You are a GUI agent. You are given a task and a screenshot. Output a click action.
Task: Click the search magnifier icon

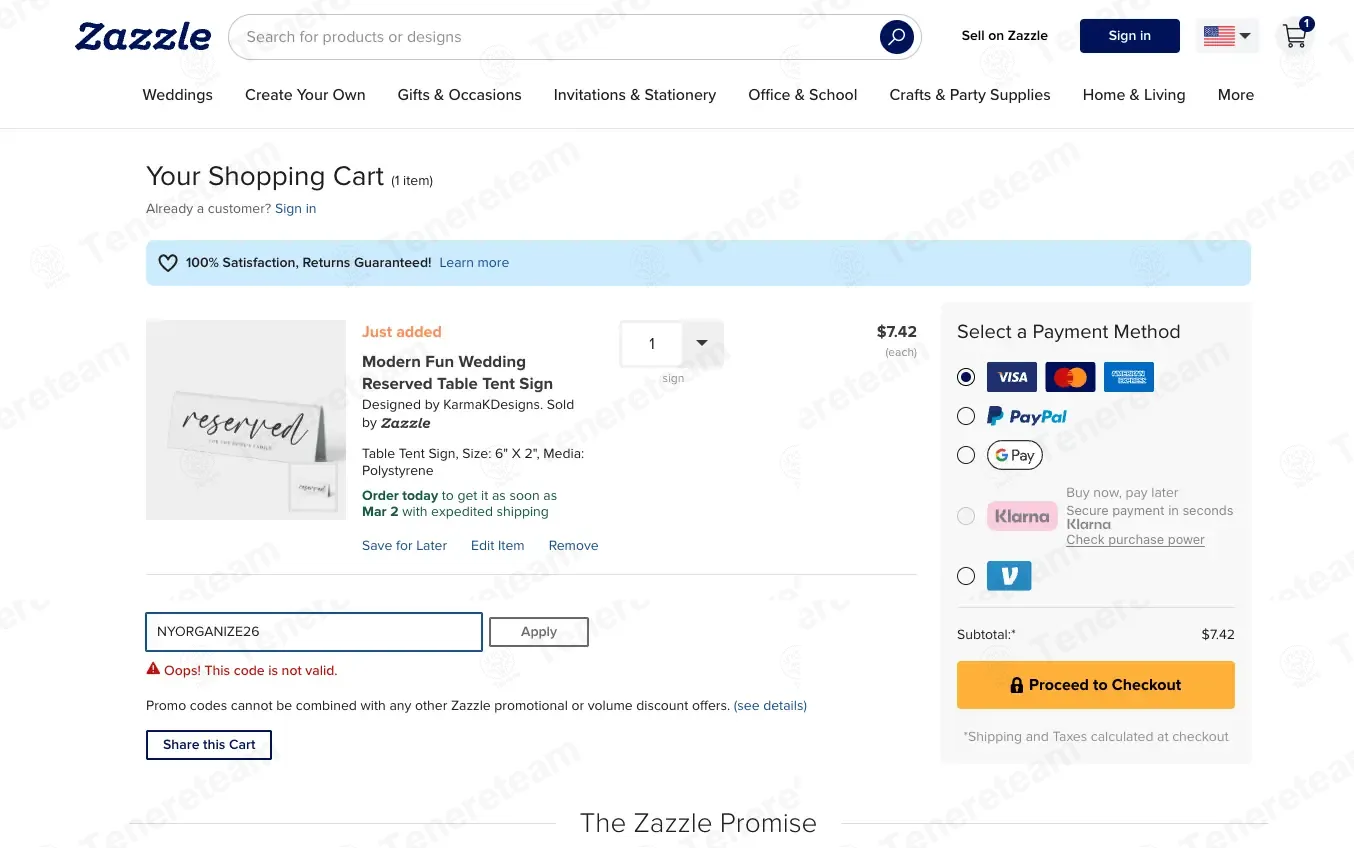coord(896,38)
